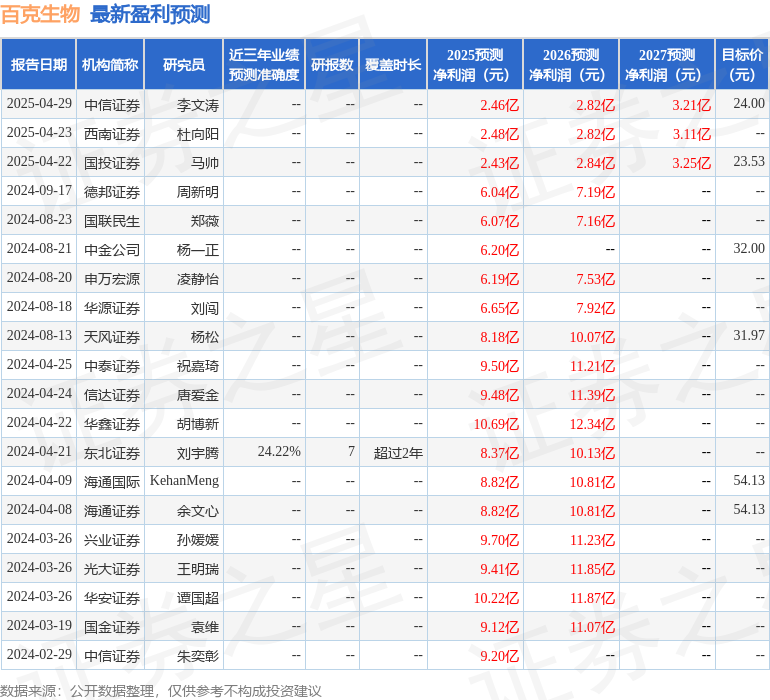Click the 23.53 target price
The image size is (770, 700).
[749, 161]
